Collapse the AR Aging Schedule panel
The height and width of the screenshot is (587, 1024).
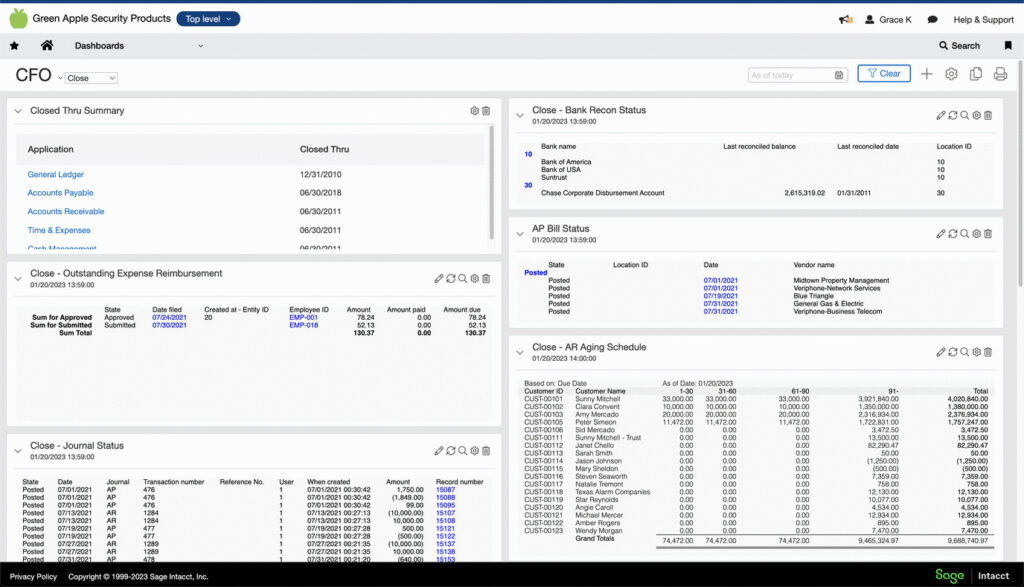(520, 352)
